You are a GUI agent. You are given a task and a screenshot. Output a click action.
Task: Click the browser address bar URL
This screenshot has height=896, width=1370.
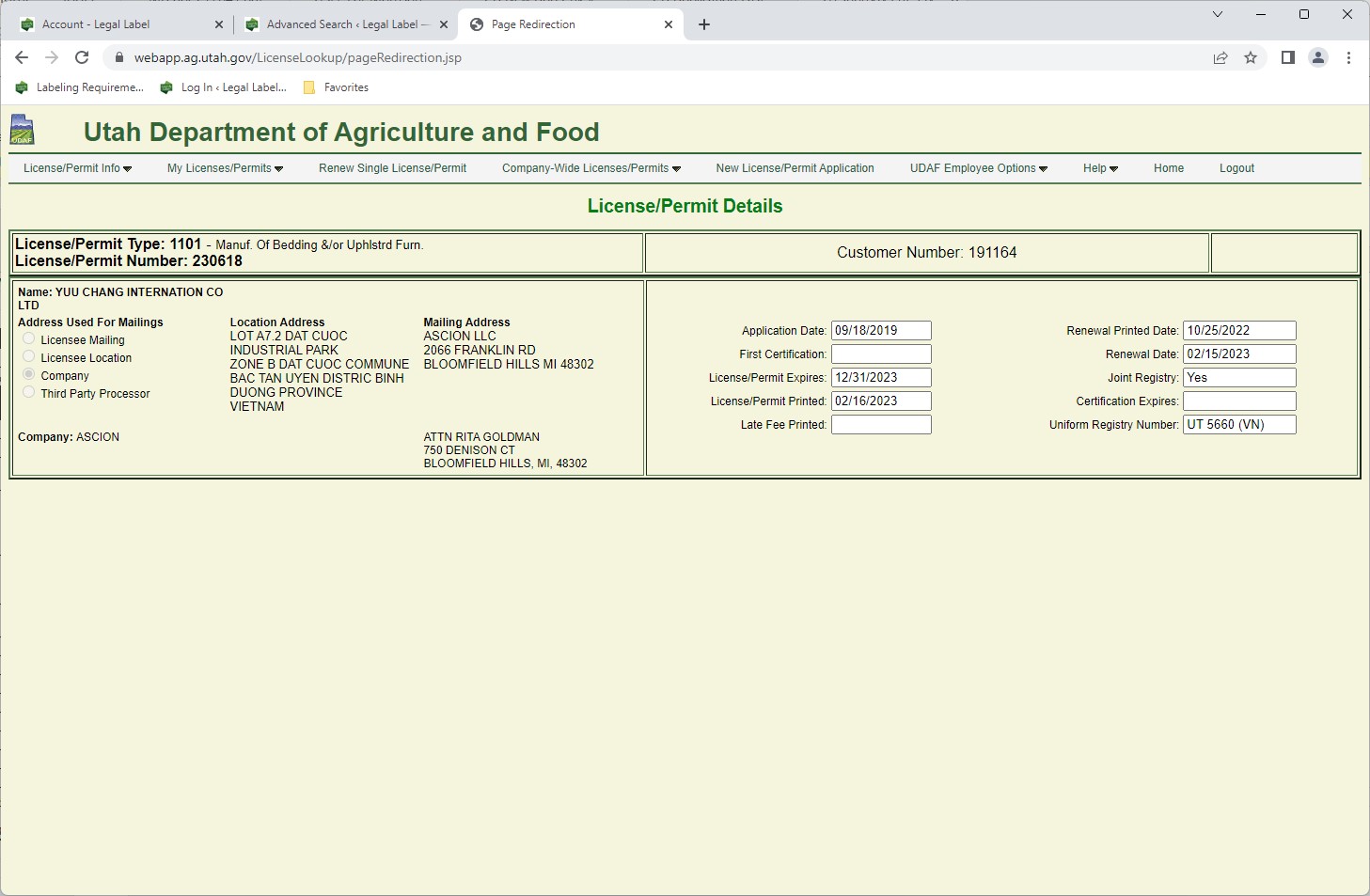pyautogui.click(x=298, y=57)
